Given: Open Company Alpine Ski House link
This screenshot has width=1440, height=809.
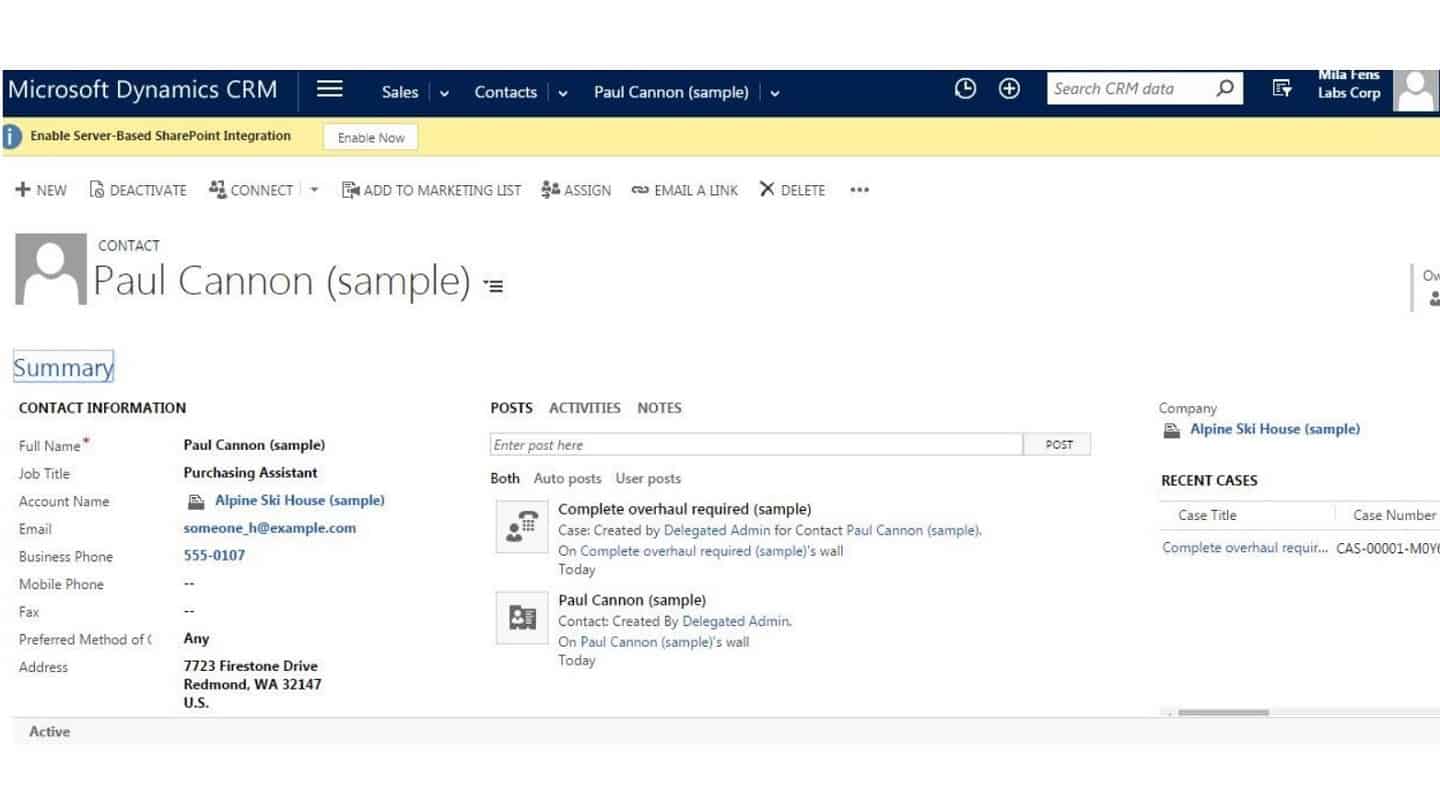Looking at the screenshot, I should pos(1275,429).
